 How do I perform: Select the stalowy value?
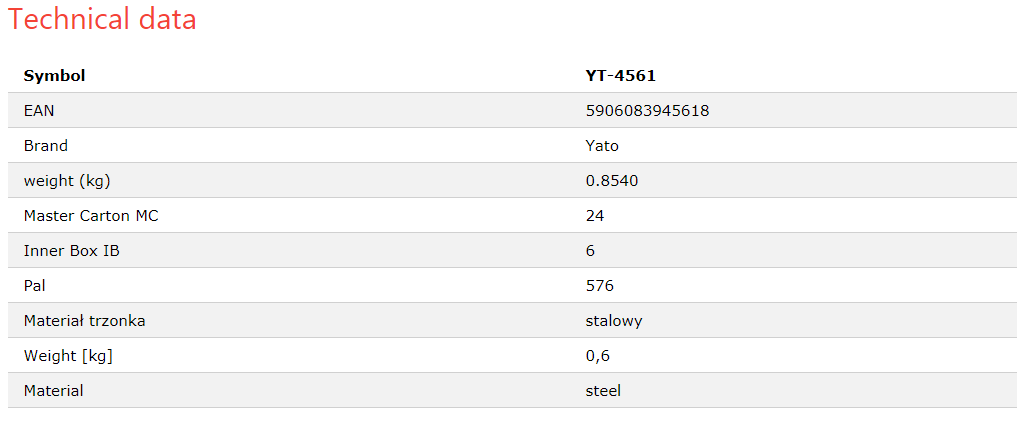click(614, 321)
